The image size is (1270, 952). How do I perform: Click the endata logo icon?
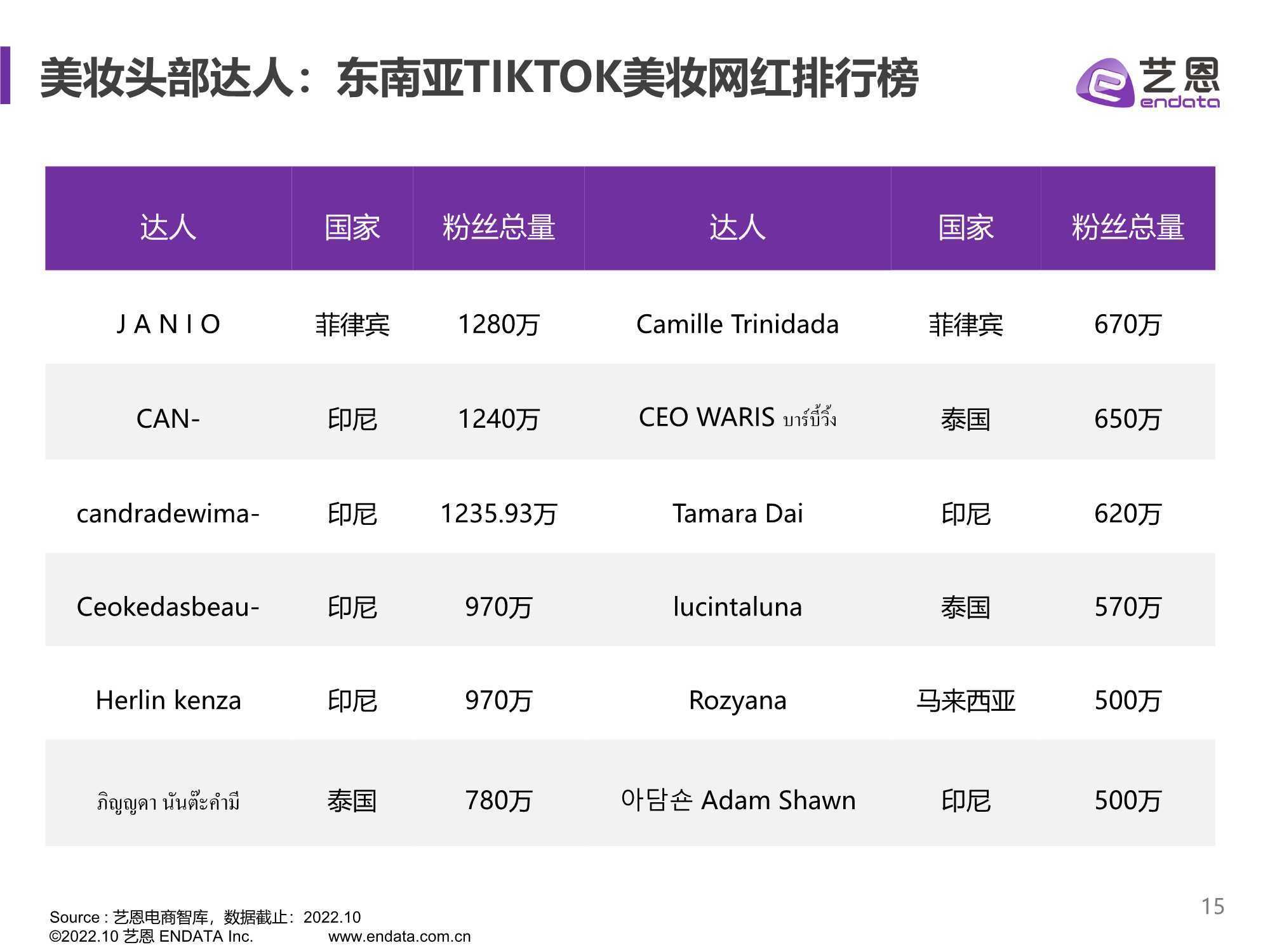1147,83
